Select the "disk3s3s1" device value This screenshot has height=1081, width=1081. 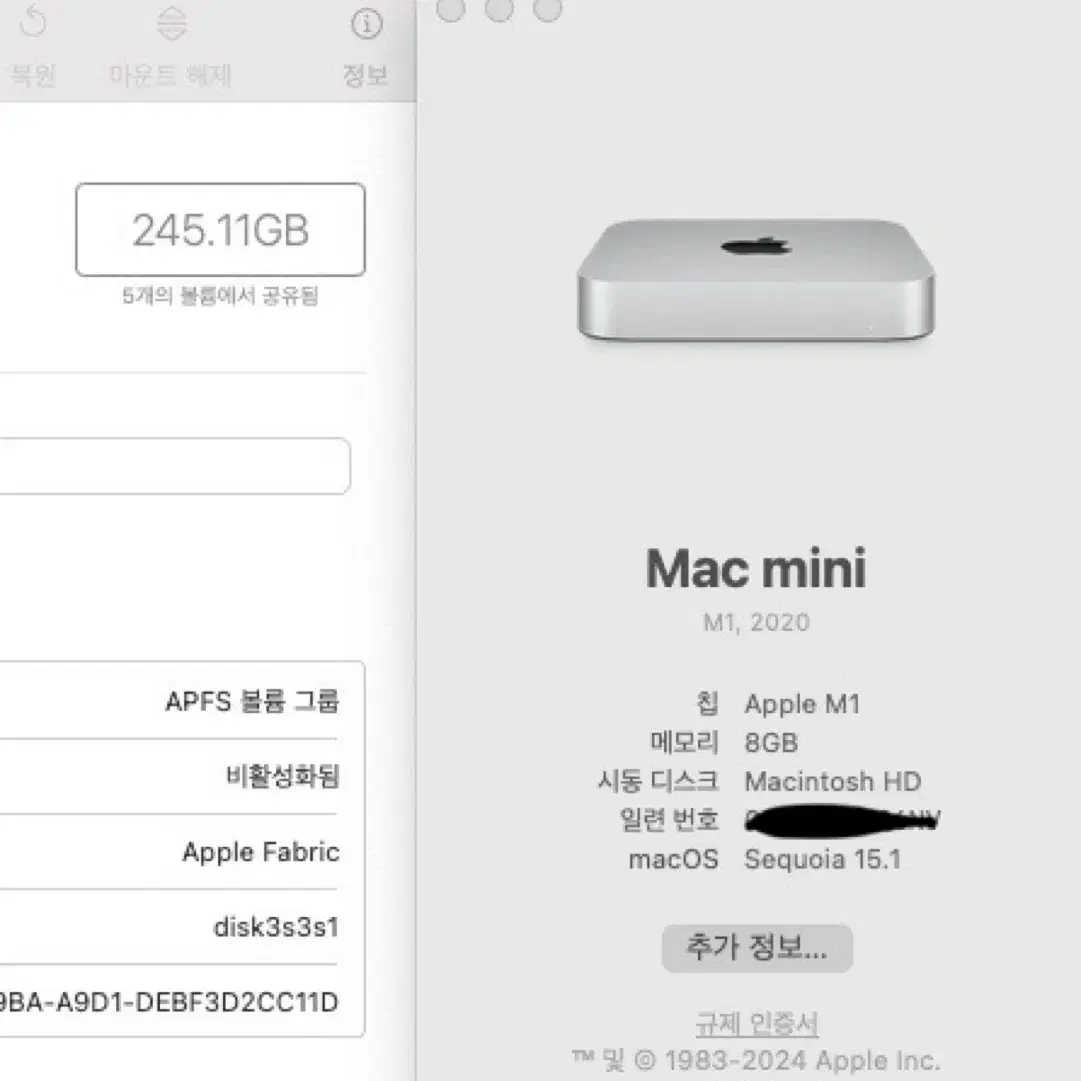pos(276,927)
